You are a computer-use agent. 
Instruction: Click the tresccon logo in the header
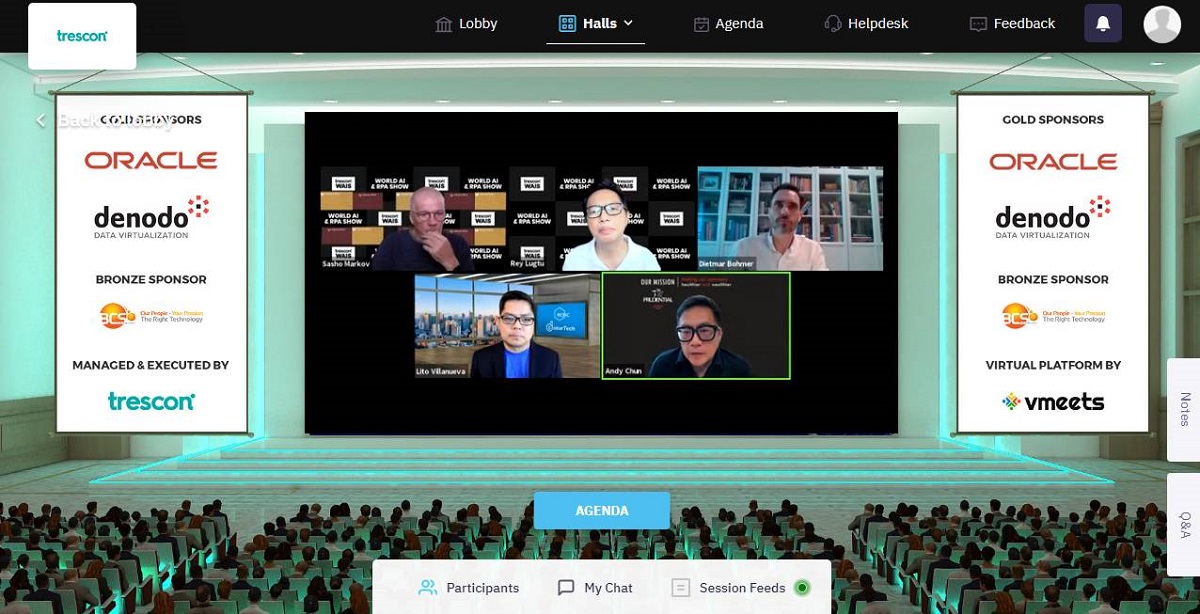point(82,36)
